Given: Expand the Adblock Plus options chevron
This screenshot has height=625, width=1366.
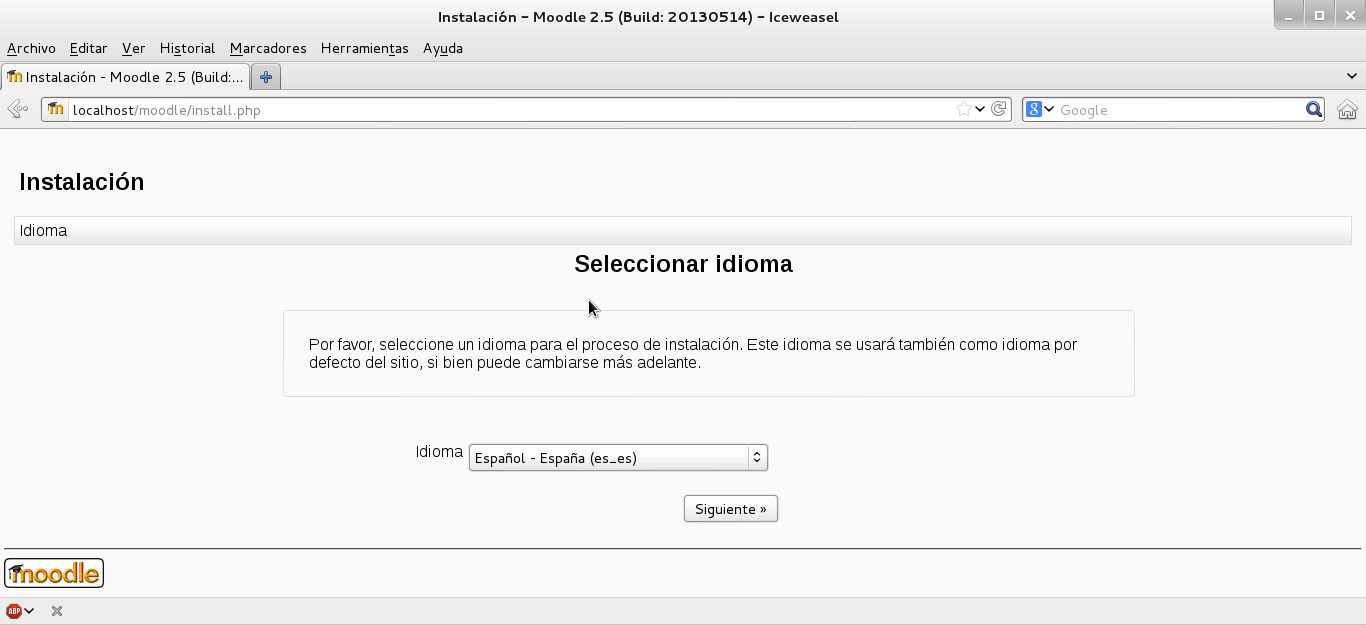Looking at the screenshot, I should pyautogui.click(x=27, y=610).
